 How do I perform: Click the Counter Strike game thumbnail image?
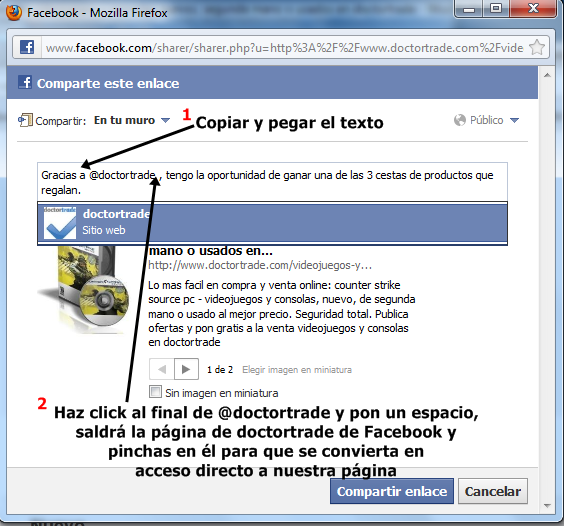(x=83, y=290)
